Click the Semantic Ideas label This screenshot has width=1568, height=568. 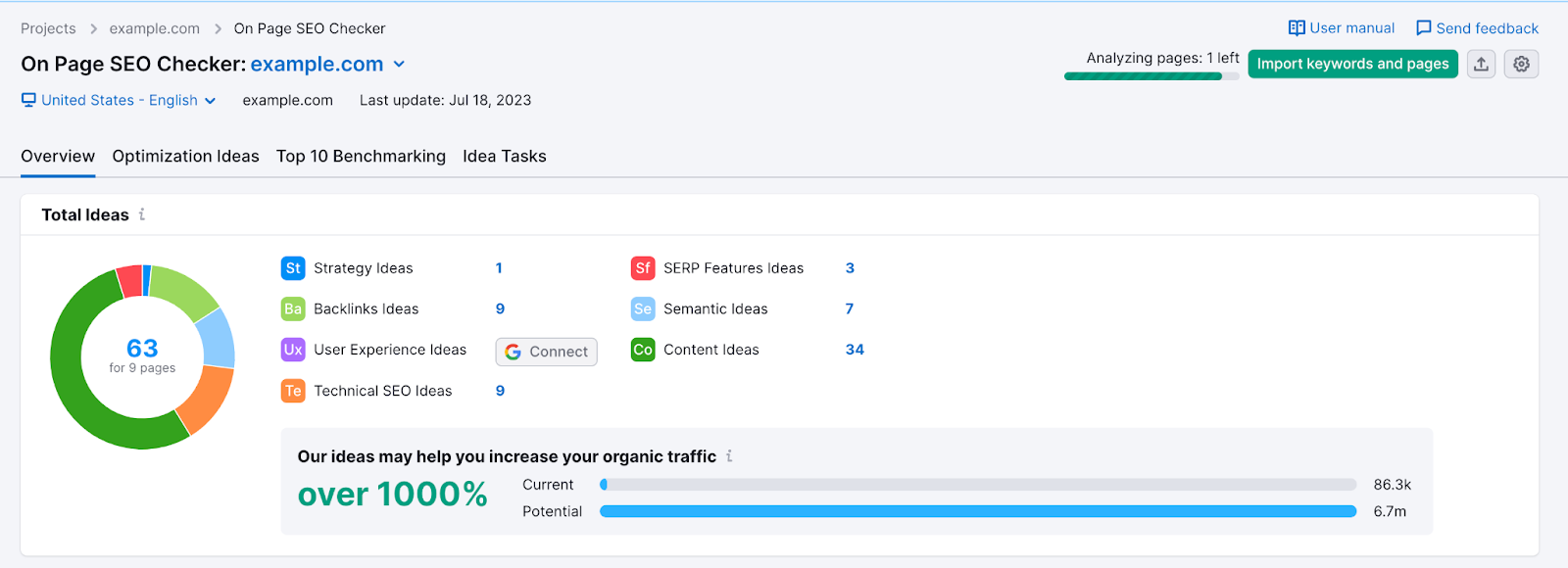click(x=716, y=309)
